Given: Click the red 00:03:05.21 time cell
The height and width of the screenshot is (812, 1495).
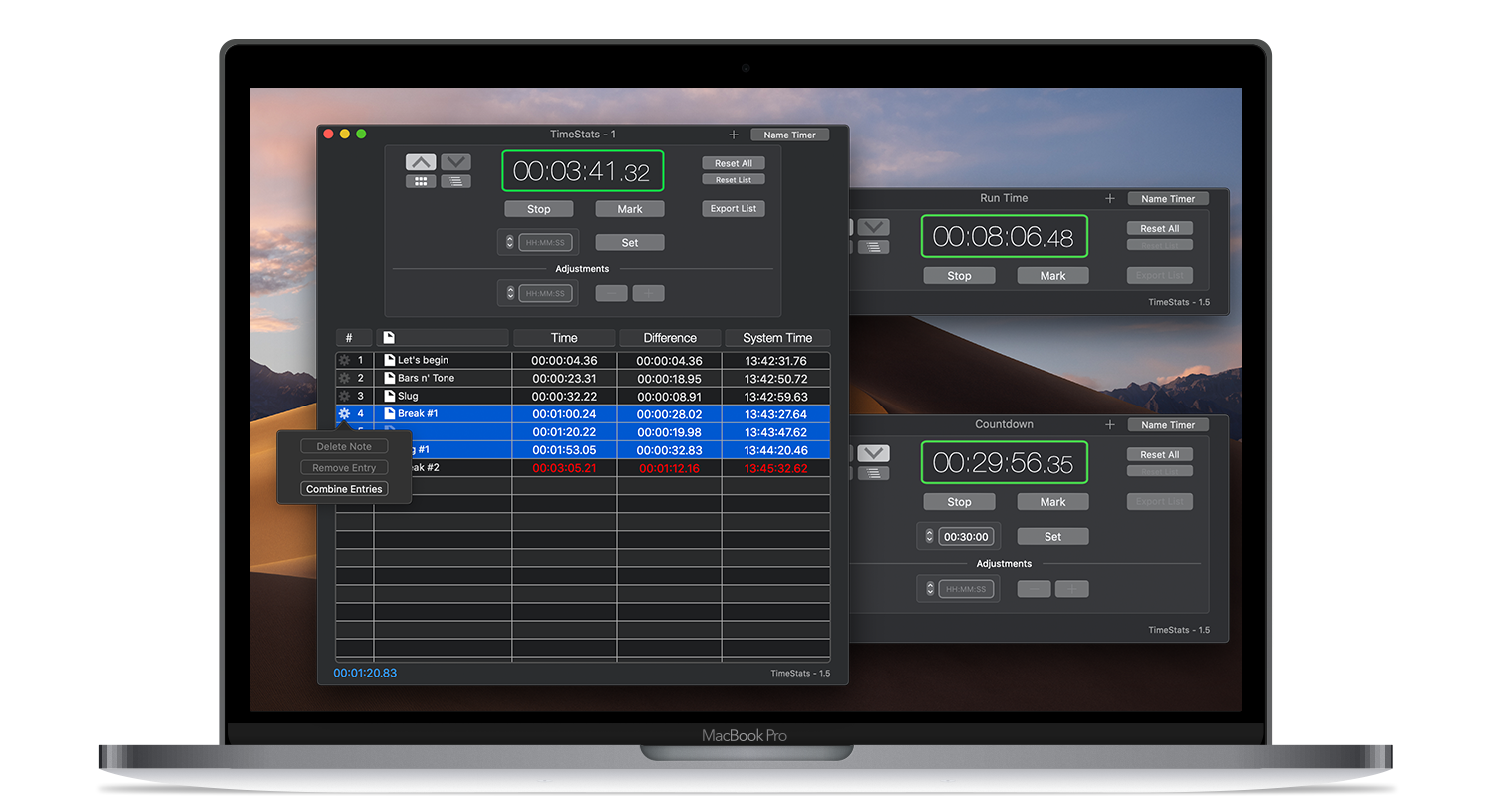Looking at the screenshot, I should point(564,468).
